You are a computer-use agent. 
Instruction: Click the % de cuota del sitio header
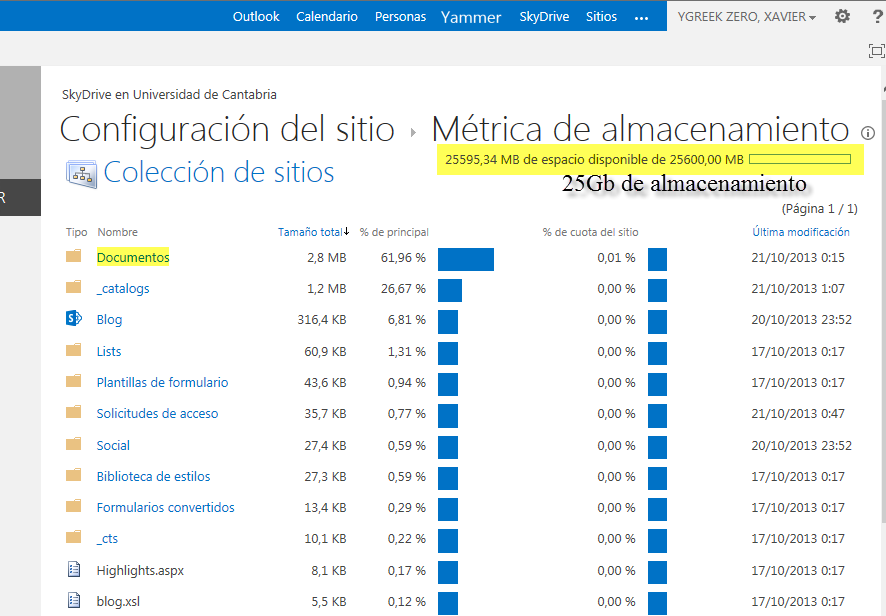[x=590, y=232]
